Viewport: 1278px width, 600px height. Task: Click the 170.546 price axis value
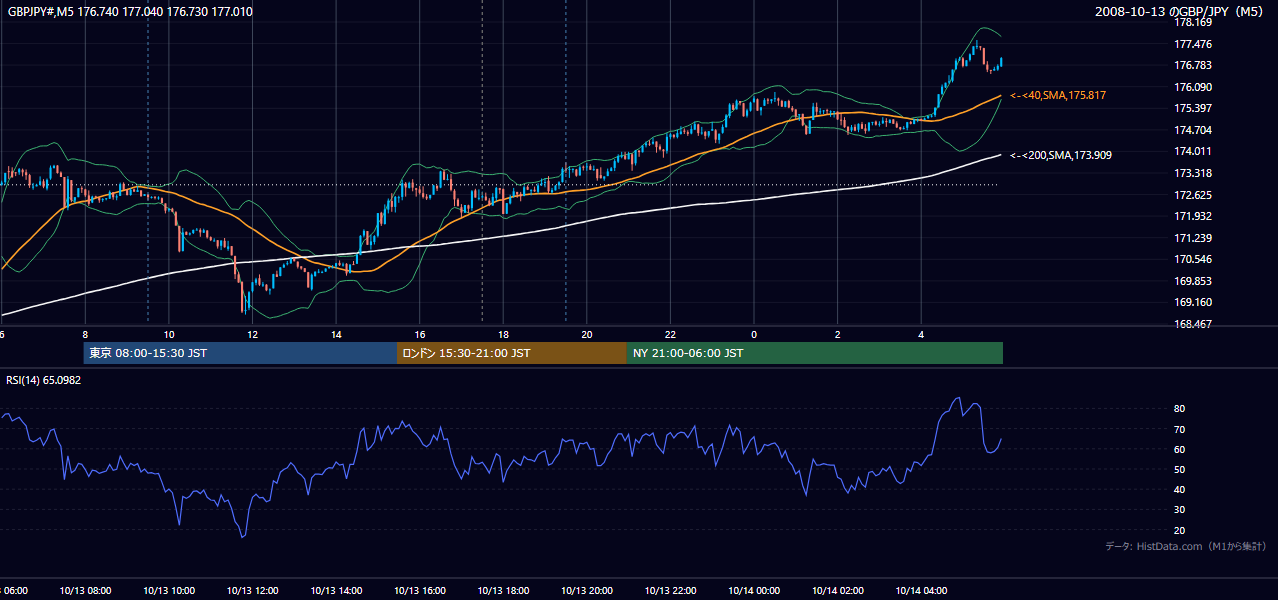click(1193, 260)
